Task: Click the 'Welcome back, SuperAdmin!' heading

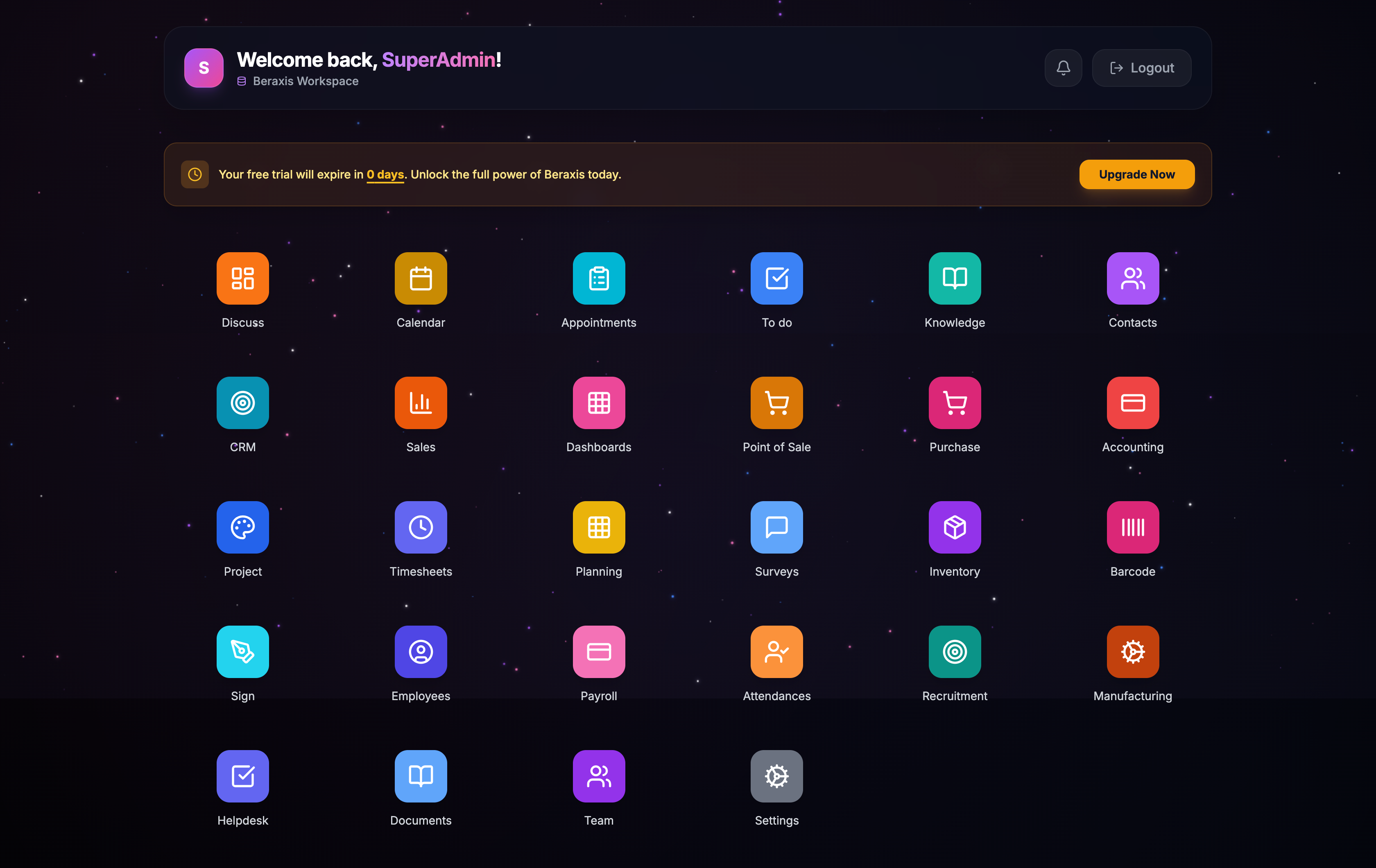Action: pos(369,59)
